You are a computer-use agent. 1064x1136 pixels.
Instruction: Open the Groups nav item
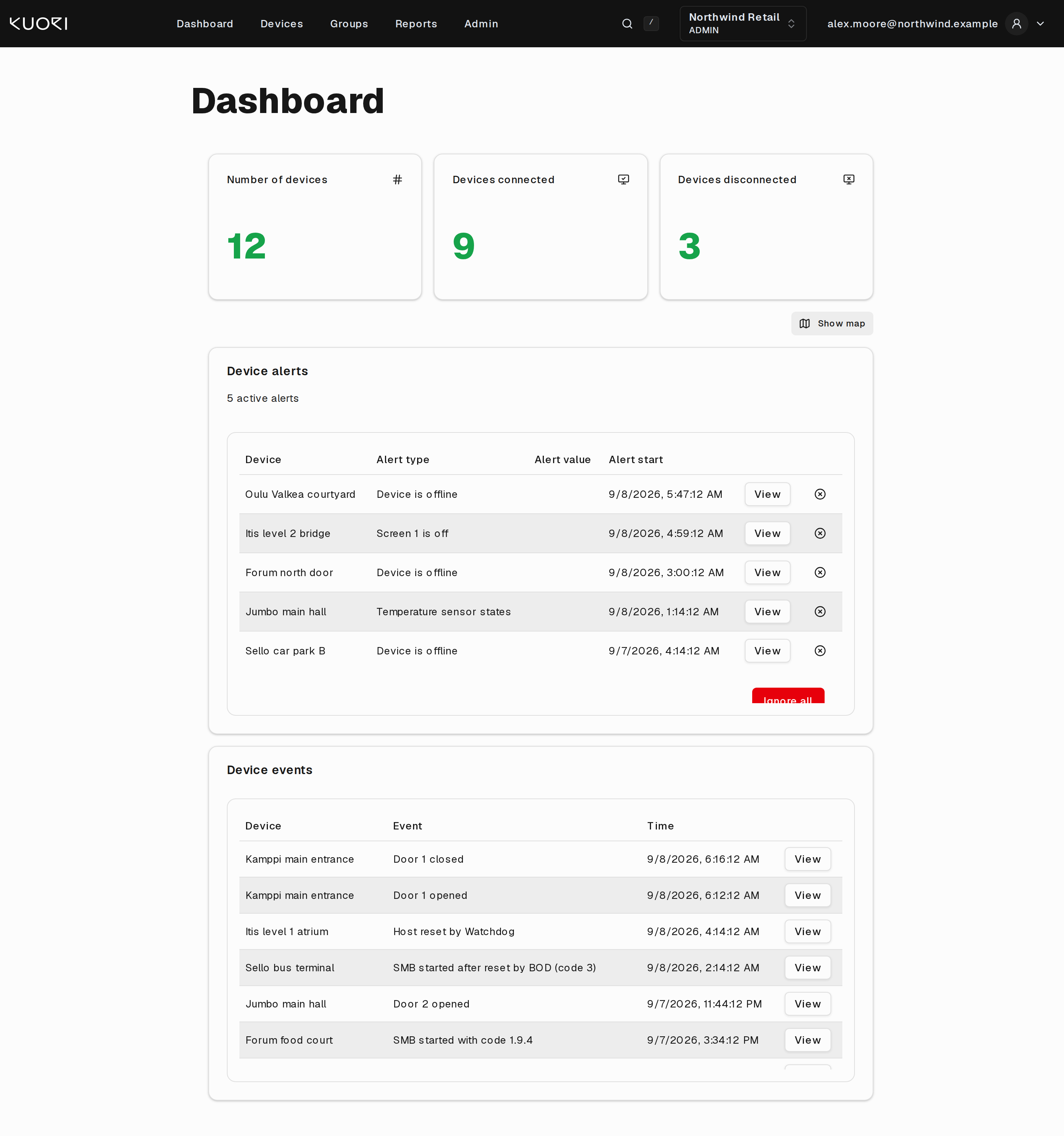tap(349, 23)
